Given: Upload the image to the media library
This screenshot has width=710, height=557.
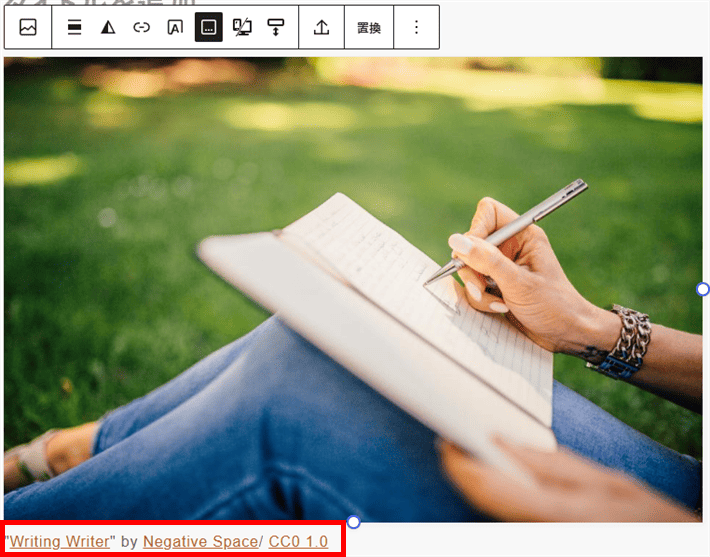Looking at the screenshot, I should 321,27.
